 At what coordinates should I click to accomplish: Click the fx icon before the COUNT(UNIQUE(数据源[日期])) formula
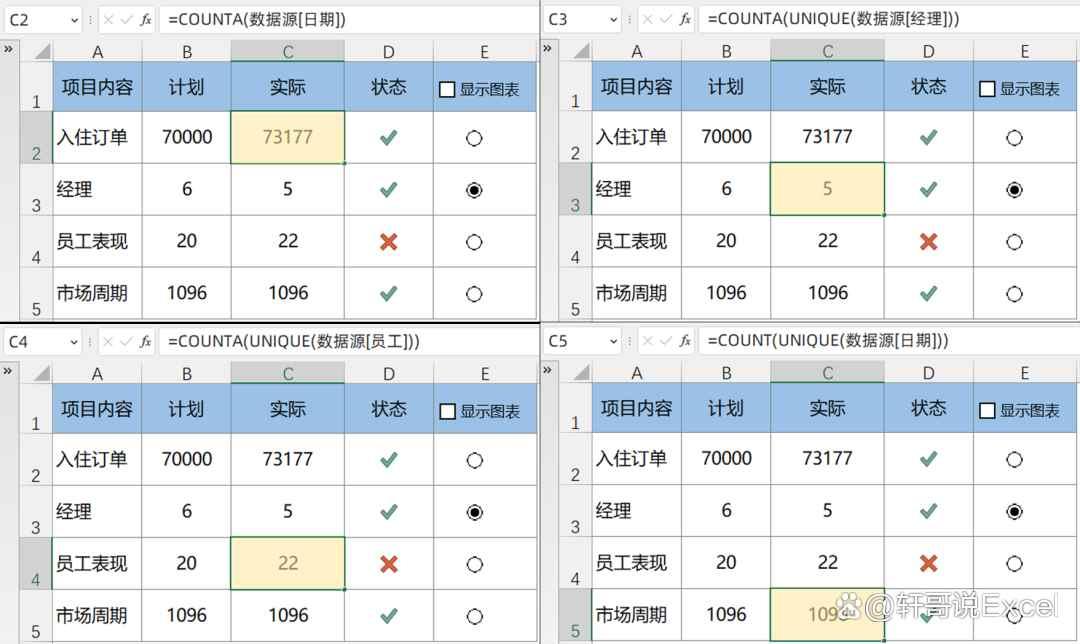[685, 341]
